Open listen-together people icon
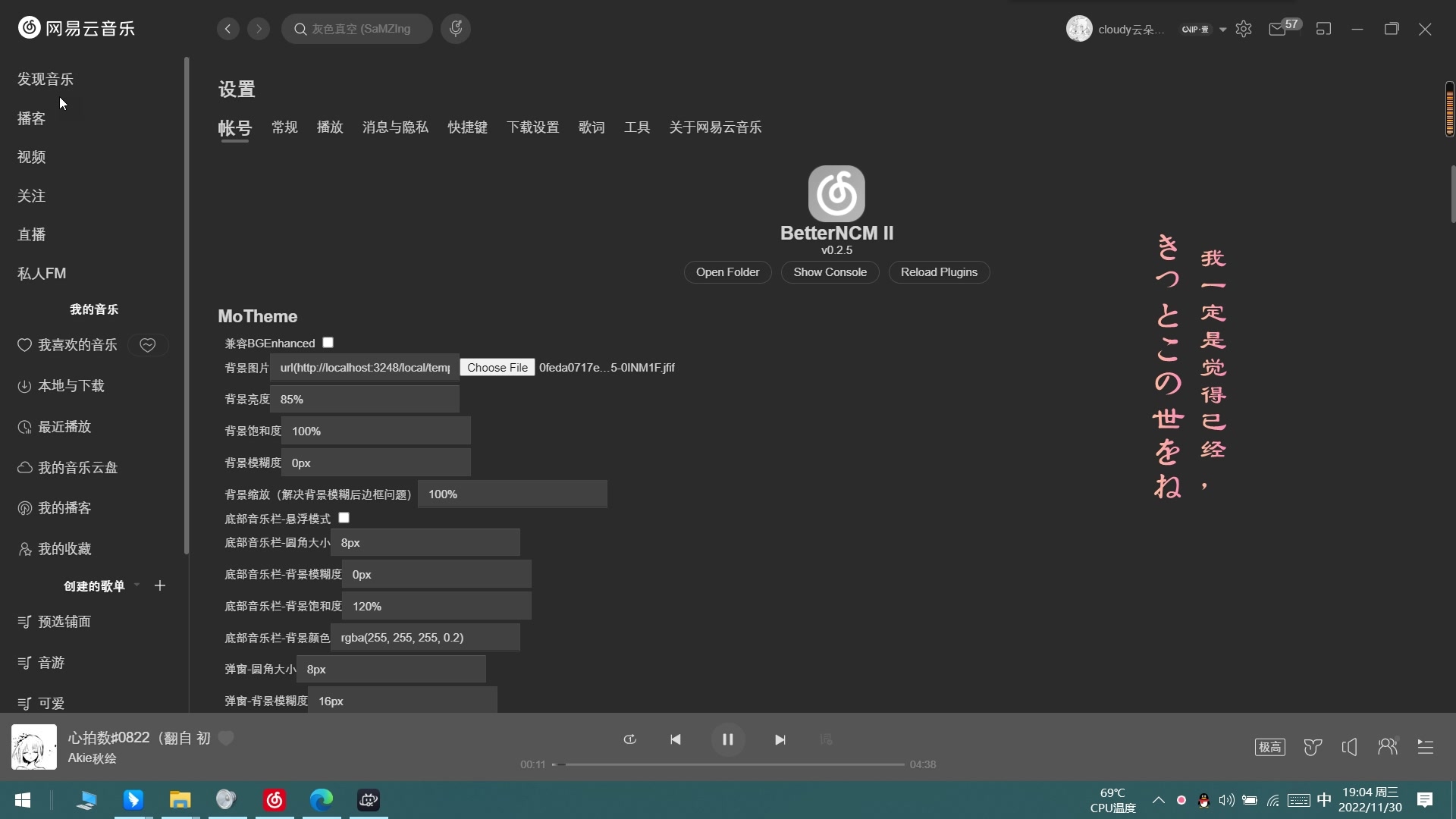 tap(1388, 747)
